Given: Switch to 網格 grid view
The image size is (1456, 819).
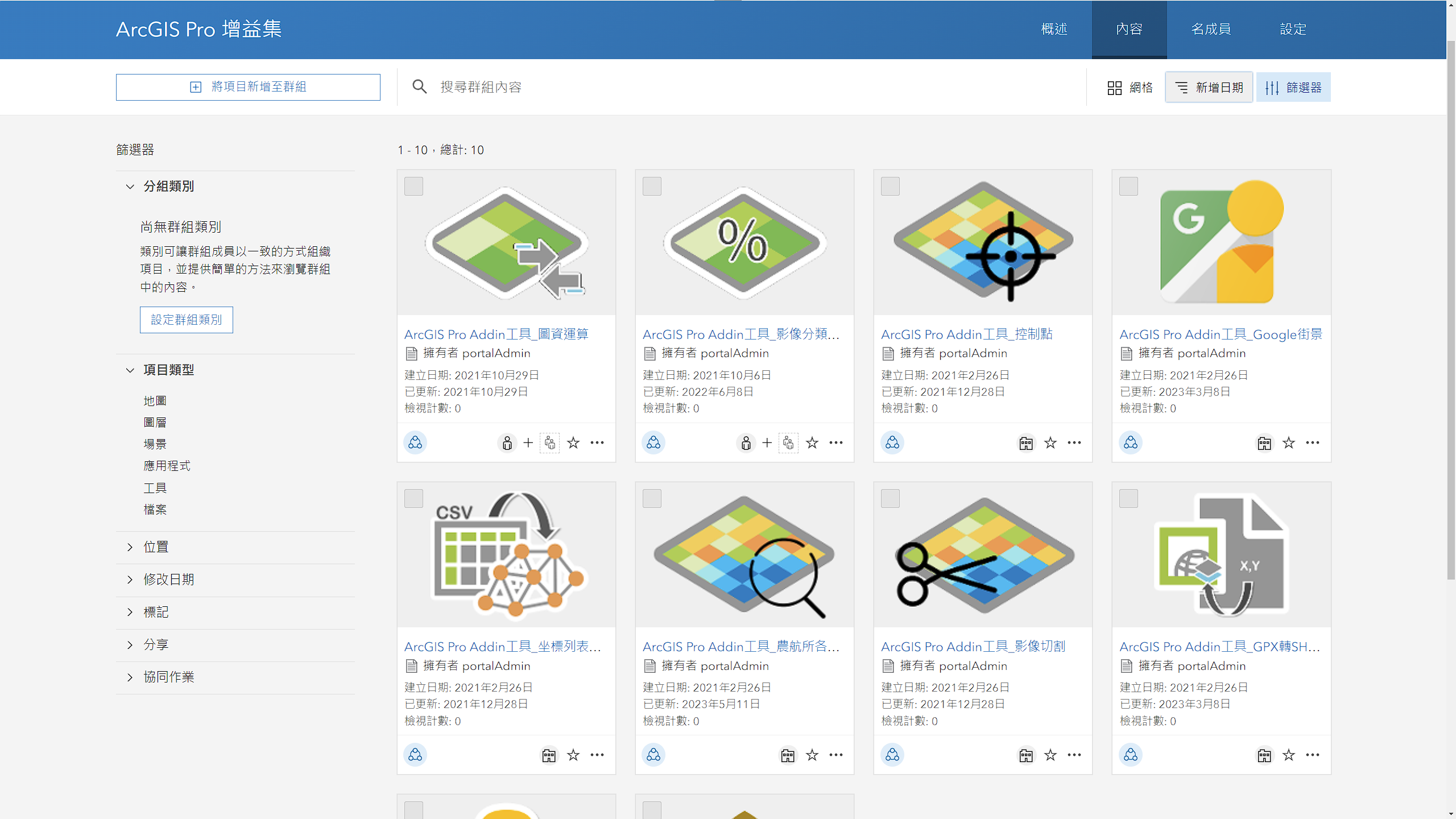Looking at the screenshot, I should pyautogui.click(x=1131, y=87).
